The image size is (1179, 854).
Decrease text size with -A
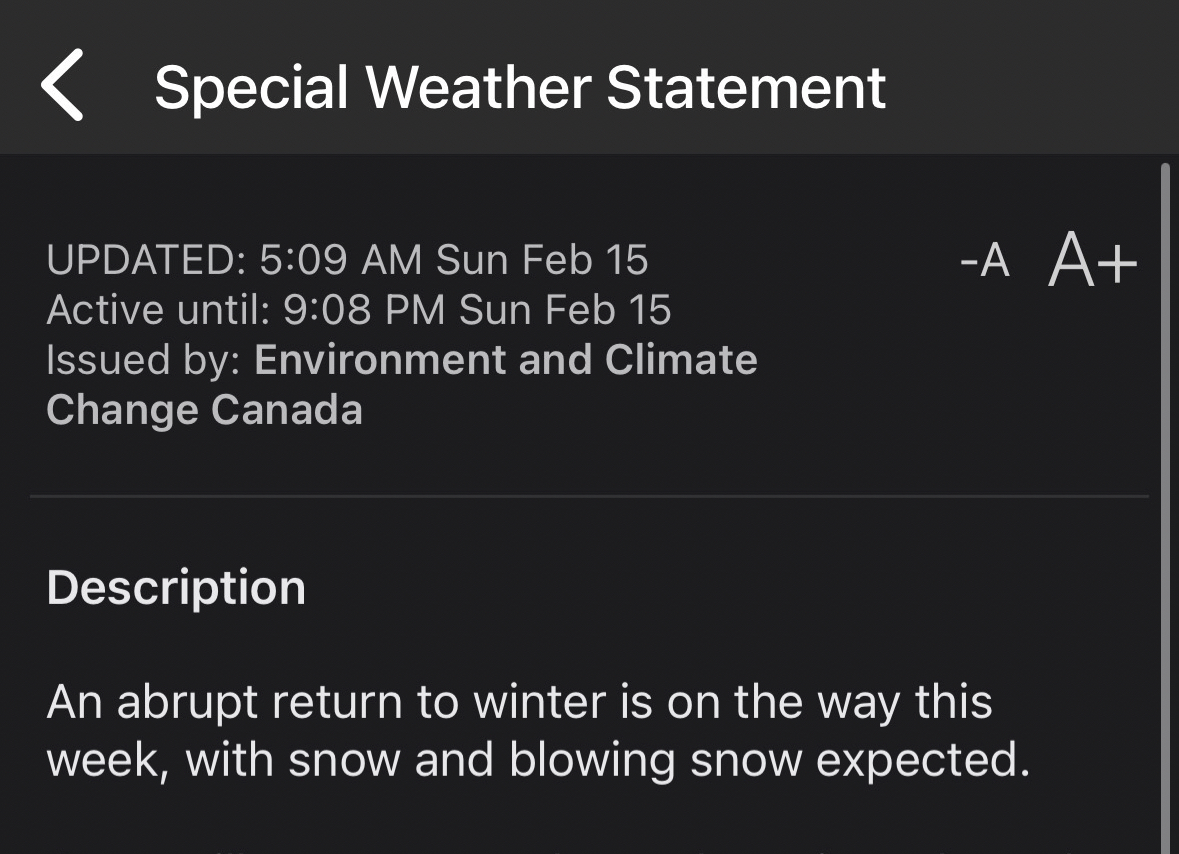coord(984,262)
